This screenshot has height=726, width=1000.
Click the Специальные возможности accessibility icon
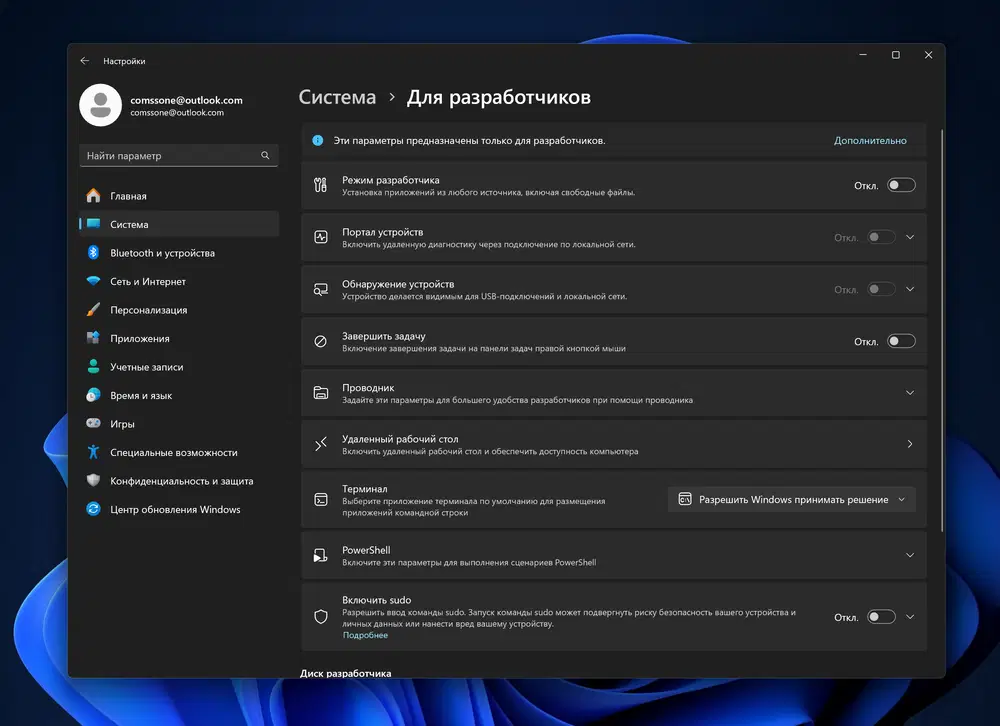(x=93, y=452)
